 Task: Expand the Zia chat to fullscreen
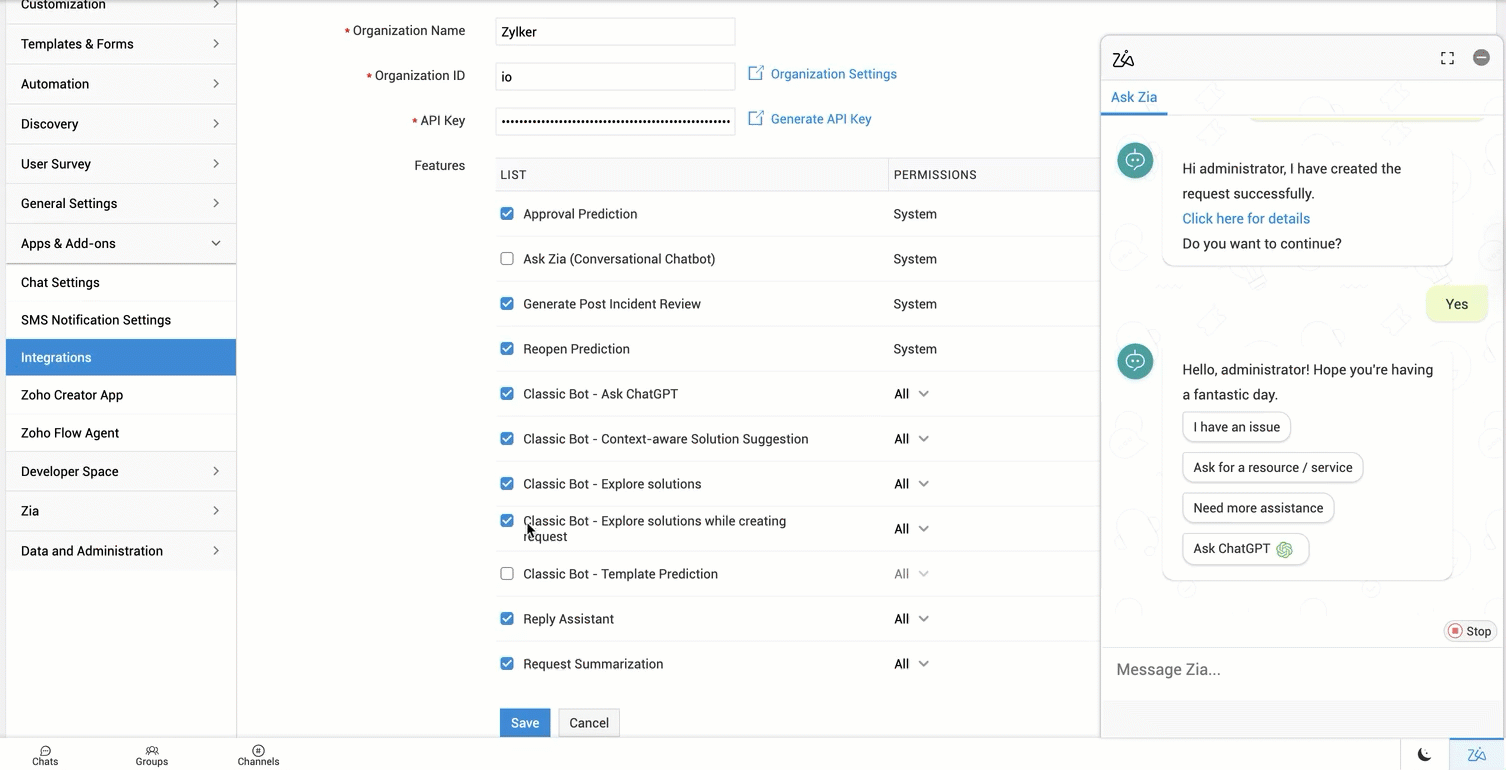coord(1447,58)
